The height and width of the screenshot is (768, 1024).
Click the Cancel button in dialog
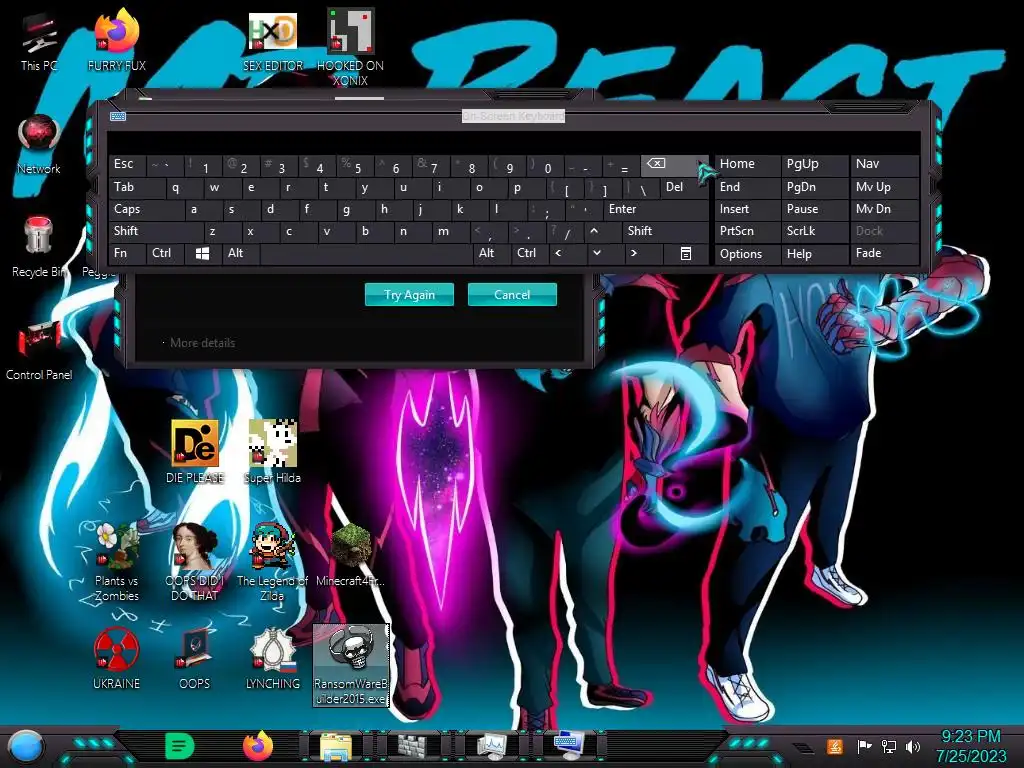(512, 295)
